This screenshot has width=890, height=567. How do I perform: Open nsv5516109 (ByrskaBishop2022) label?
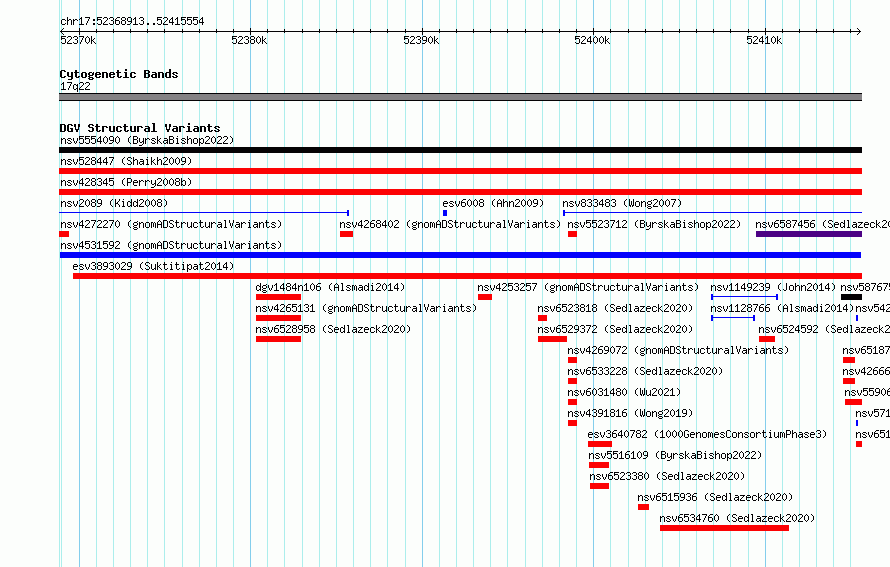click(675, 455)
